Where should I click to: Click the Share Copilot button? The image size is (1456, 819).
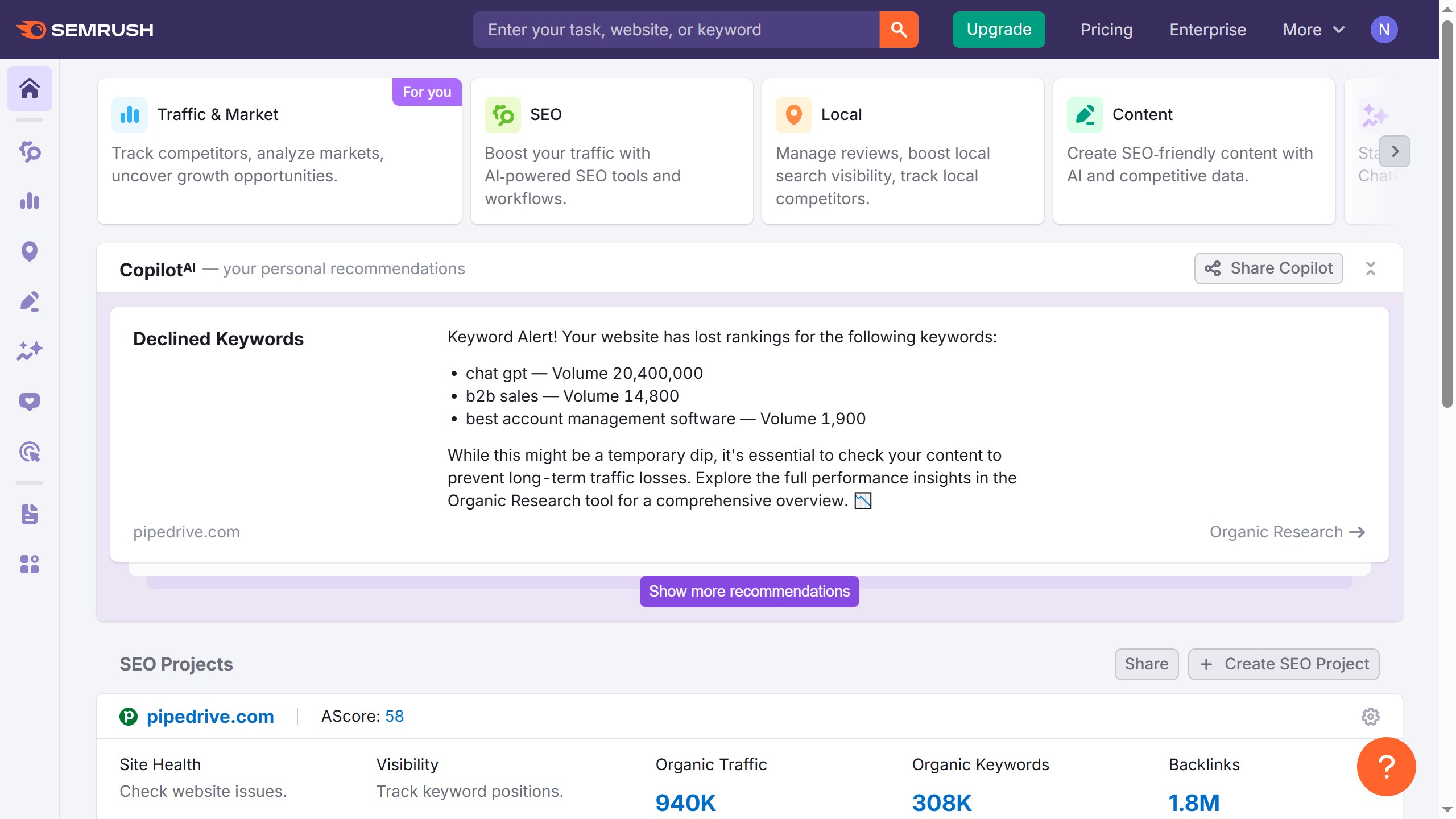click(1269, 268)
